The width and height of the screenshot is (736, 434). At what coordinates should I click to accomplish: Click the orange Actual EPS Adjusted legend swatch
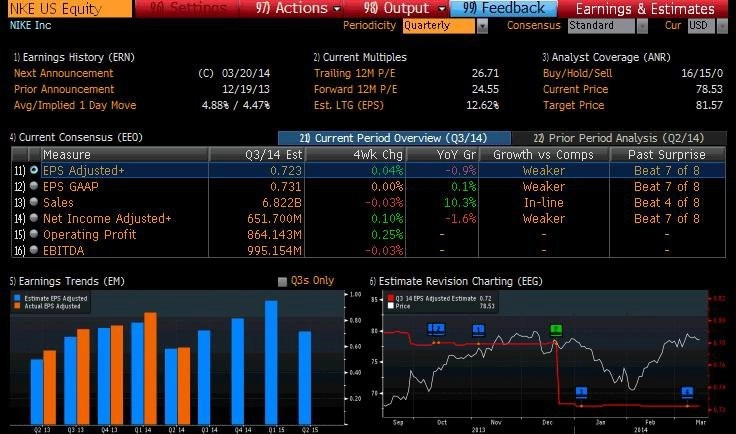point(17,306)
